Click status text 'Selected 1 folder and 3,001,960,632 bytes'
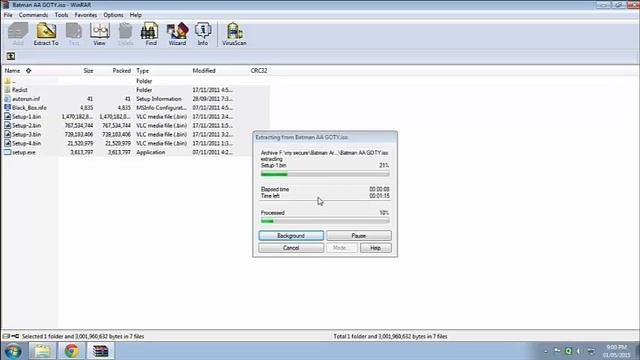 83,336
